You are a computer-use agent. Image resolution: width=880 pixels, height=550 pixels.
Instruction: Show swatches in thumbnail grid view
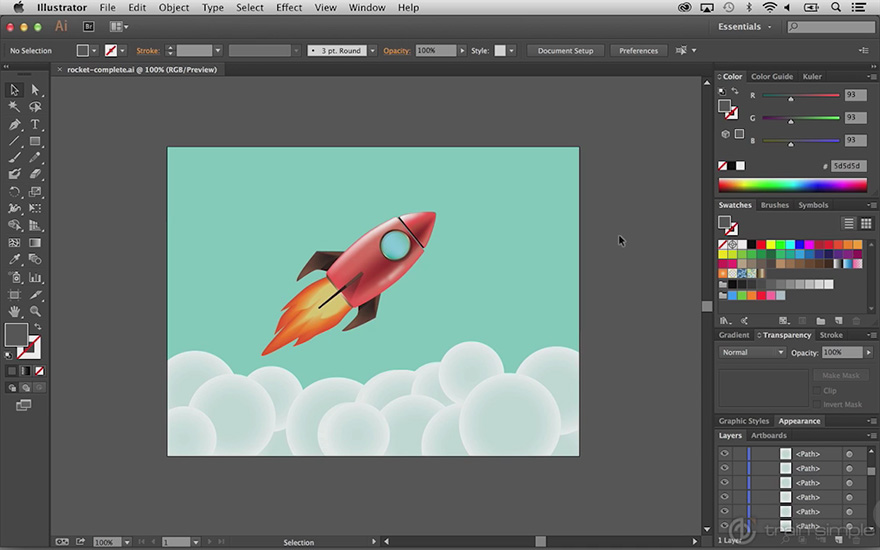pos(866,223)
